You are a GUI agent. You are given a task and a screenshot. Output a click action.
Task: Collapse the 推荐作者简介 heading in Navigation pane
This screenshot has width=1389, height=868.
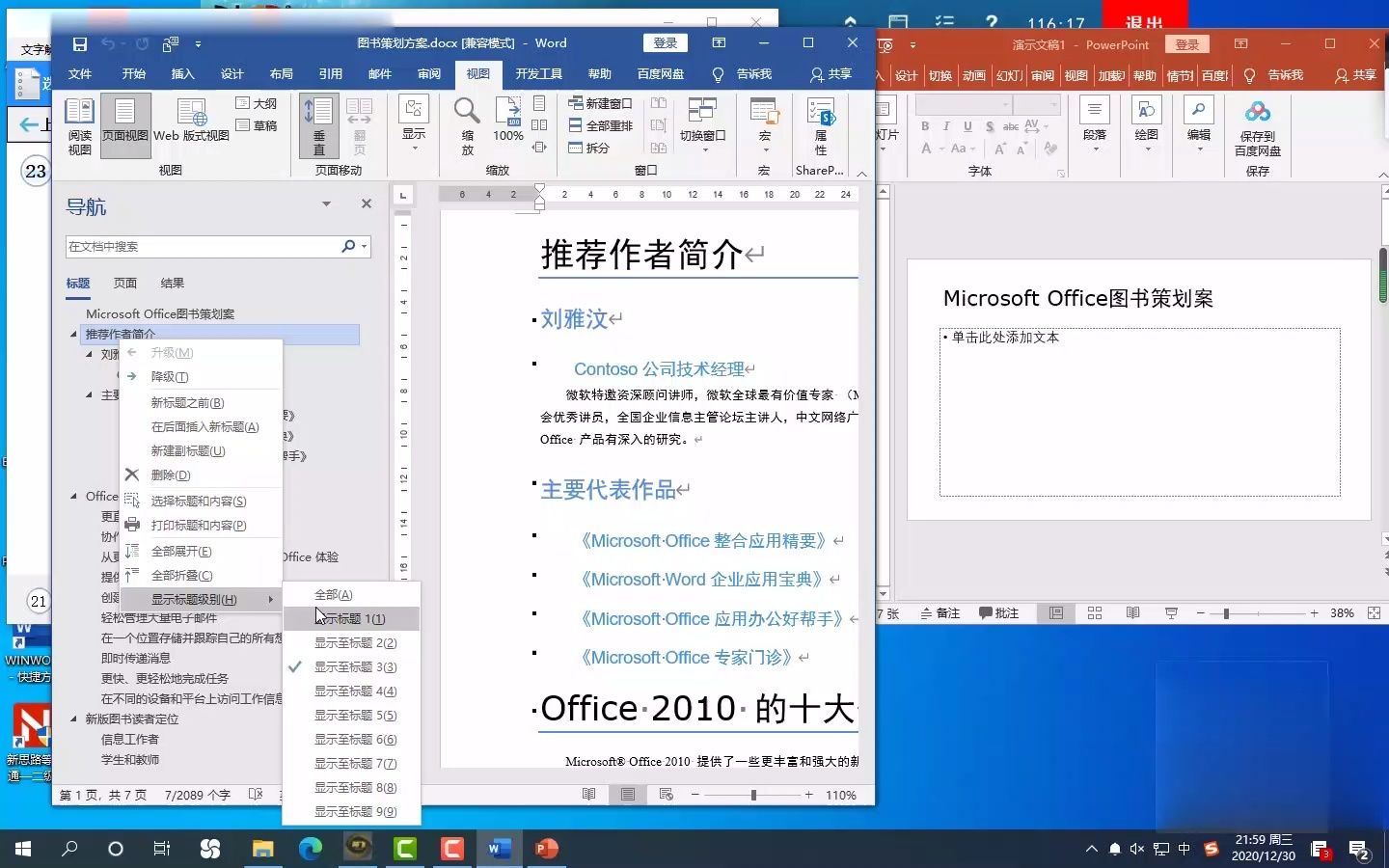coord(72,334)
